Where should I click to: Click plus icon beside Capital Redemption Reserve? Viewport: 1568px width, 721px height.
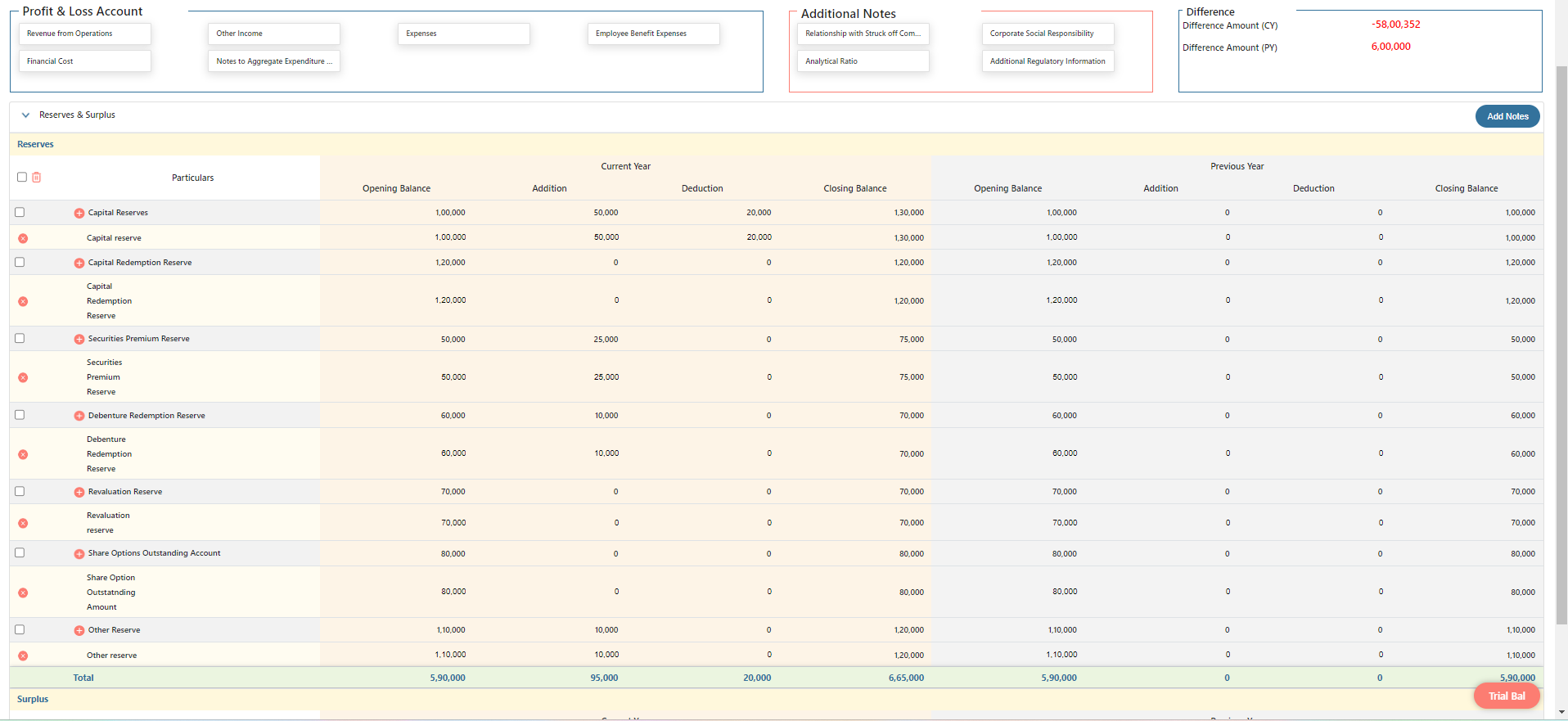[79, 263]
